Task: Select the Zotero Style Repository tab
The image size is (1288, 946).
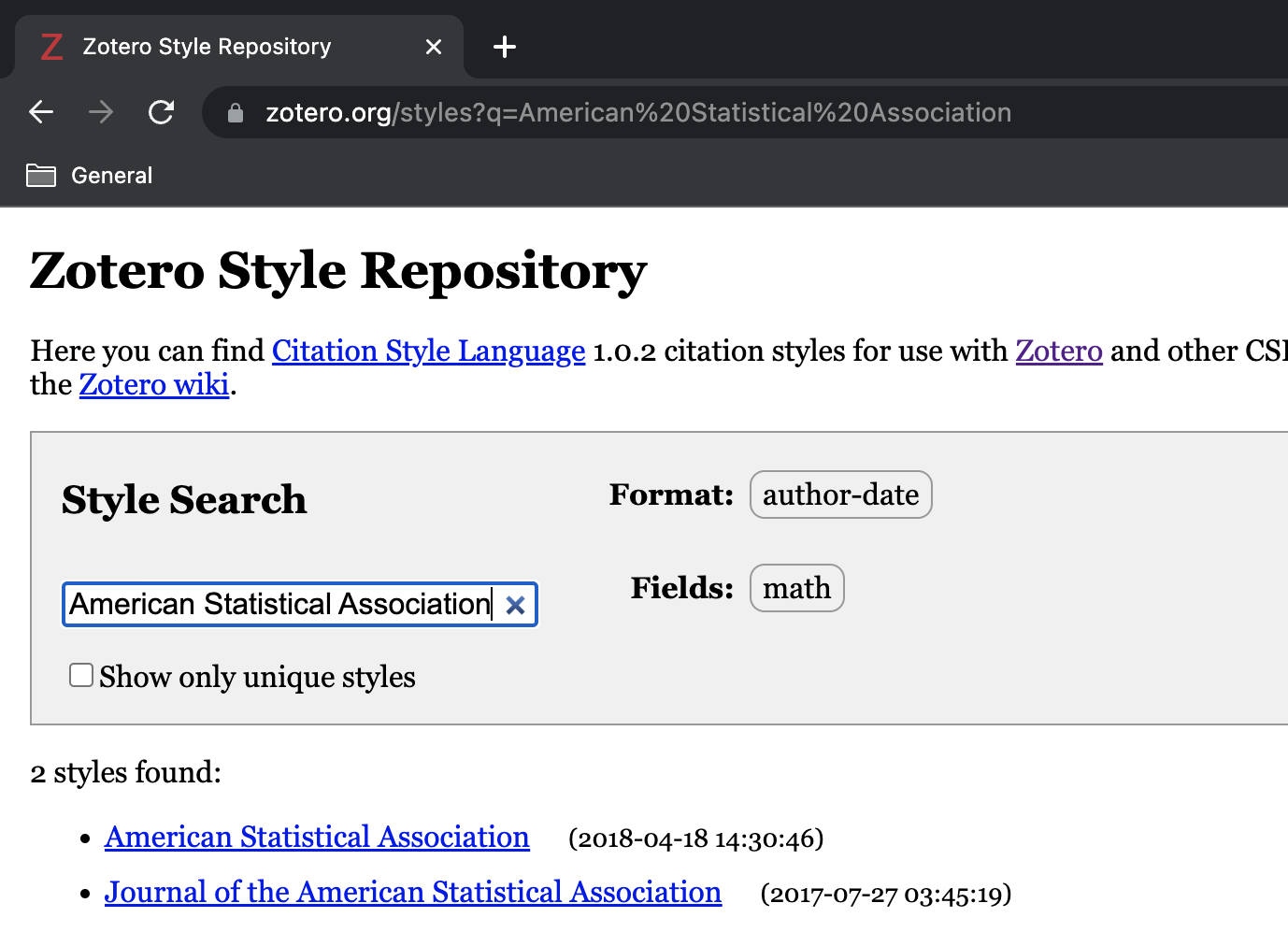Action: pyautogui.click(x=238, y=47)
